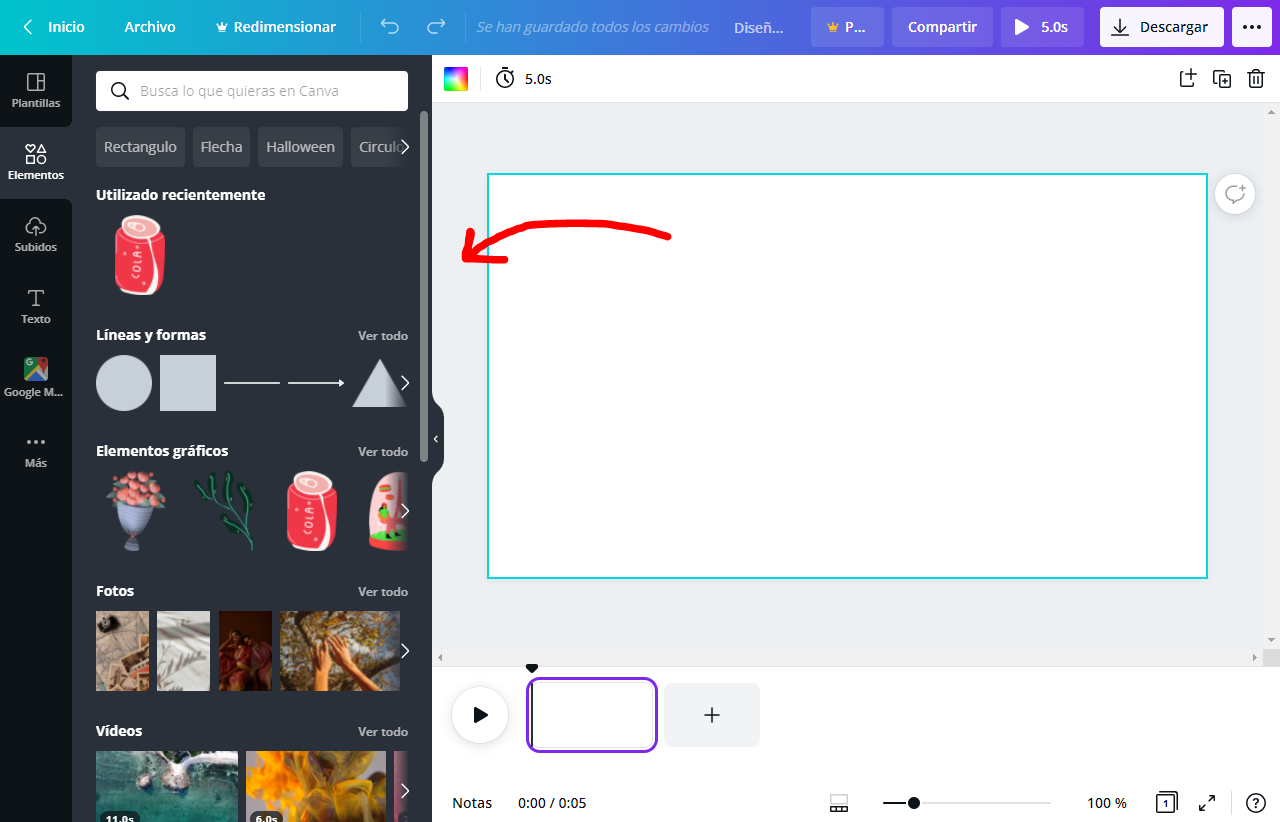Screen dimensions: 1280x822
Task: Play the timeline with the play button
Action: tap(480, 715)
